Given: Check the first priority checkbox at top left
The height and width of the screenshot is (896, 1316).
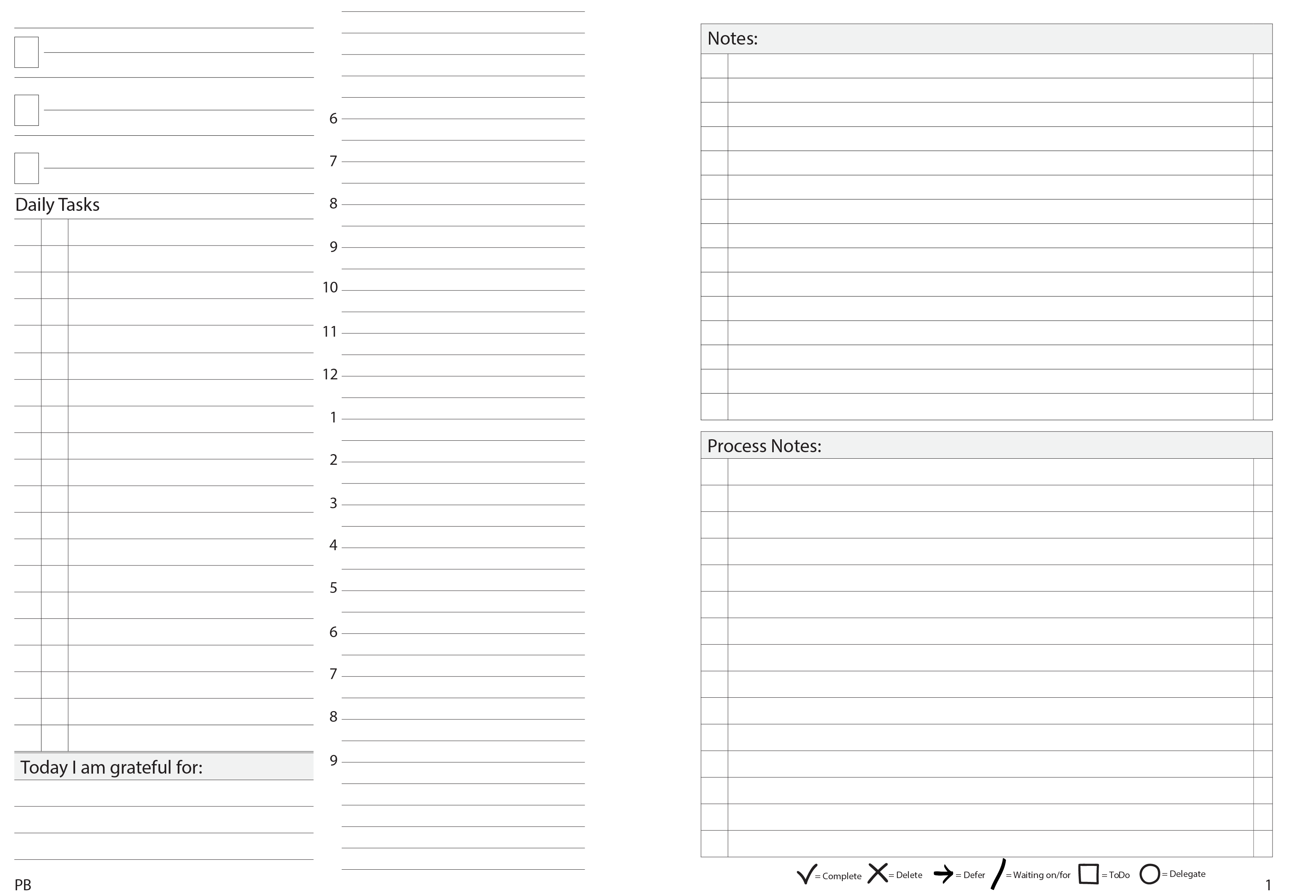Looking at the screenshot, I should pyautogui.click(x=26, y=52).
